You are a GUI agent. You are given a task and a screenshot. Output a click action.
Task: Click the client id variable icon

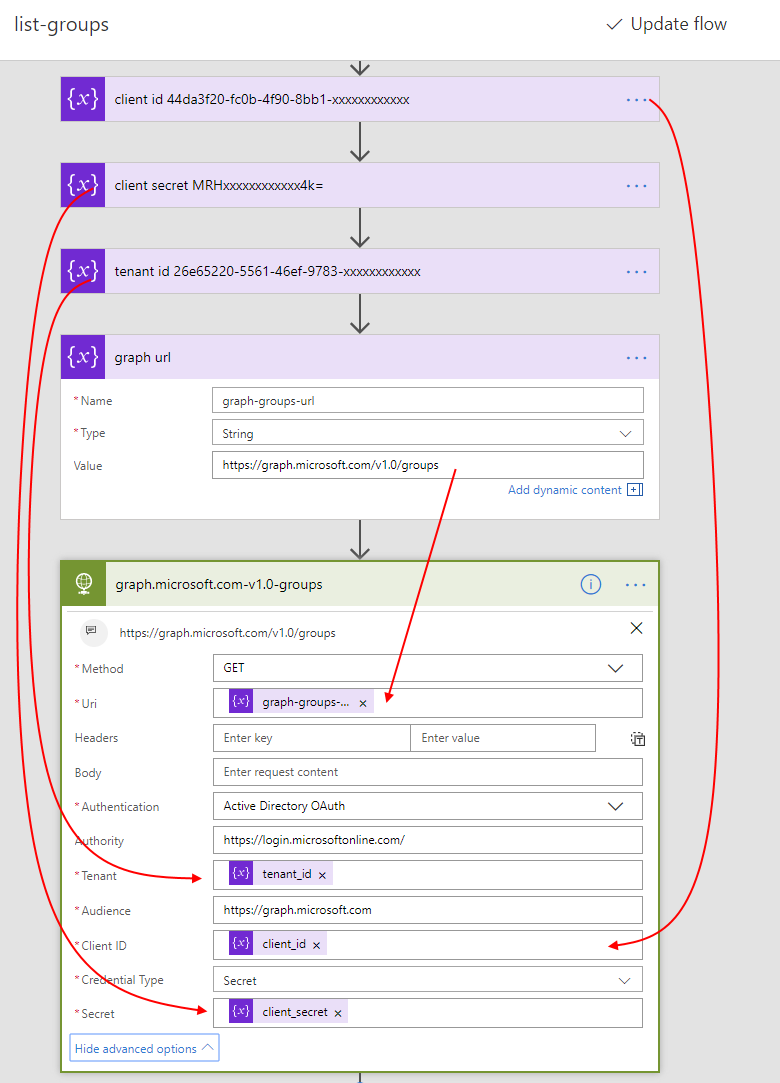pos(82,100)
